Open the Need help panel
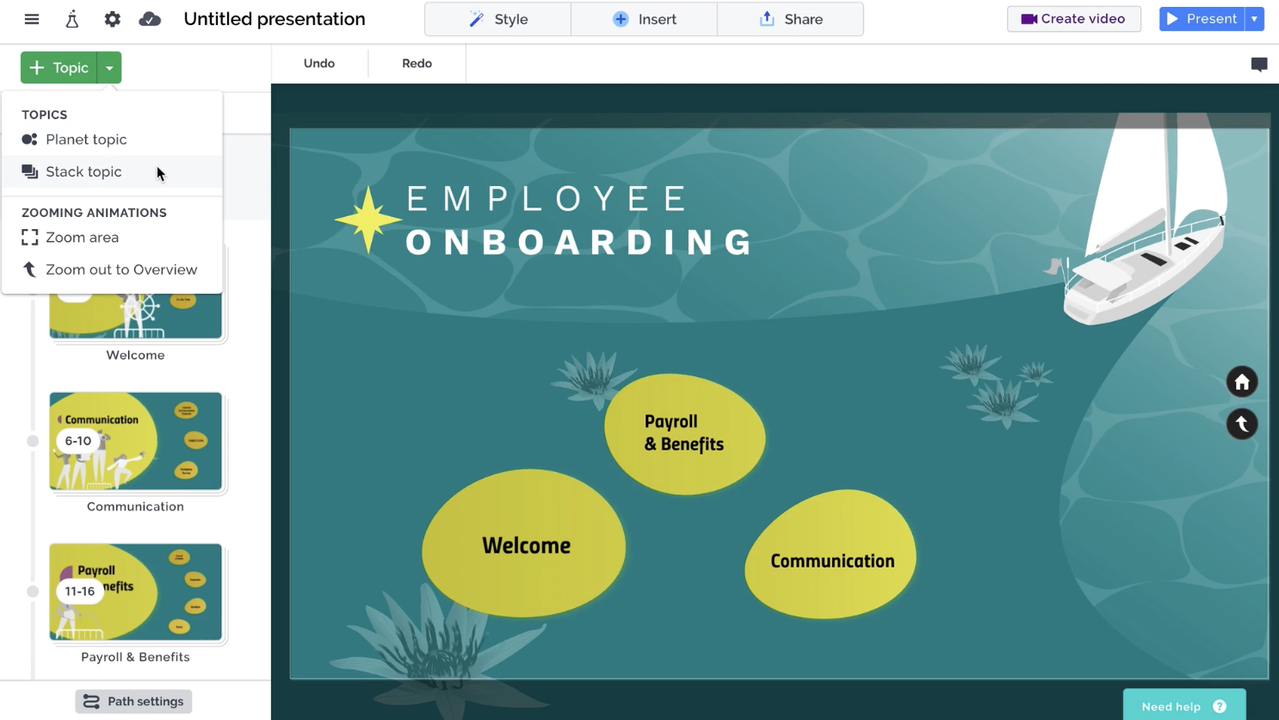1279x720 pixels. 1184,705
